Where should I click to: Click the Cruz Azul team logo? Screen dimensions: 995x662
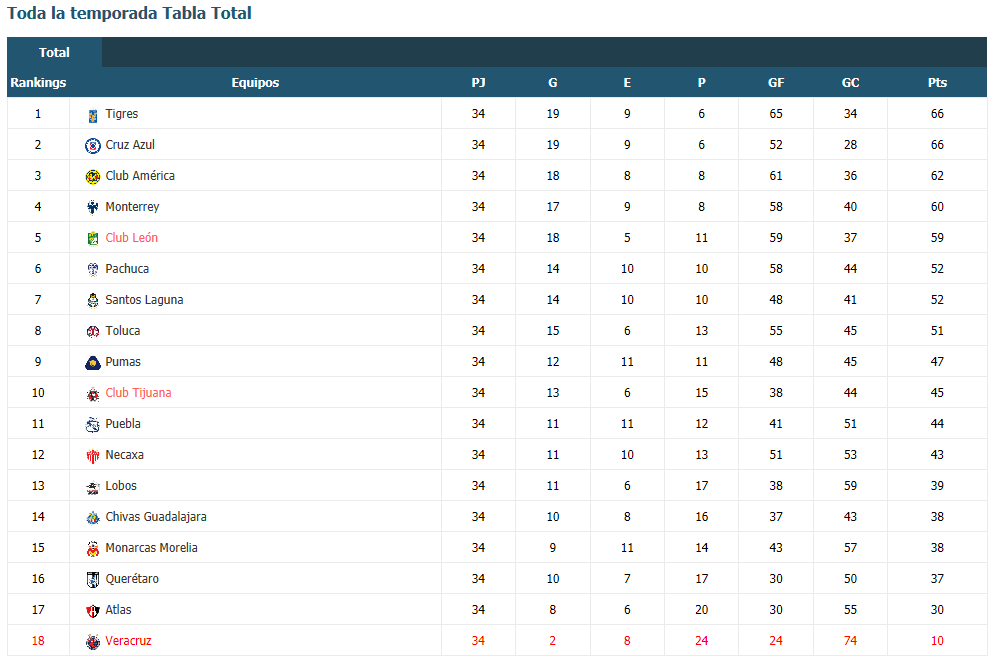(x=93, y=146)
